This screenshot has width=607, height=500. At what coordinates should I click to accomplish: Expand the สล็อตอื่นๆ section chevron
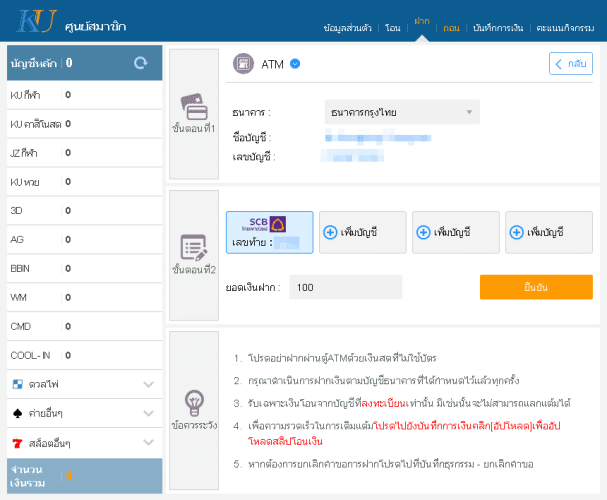coord(148,442)
